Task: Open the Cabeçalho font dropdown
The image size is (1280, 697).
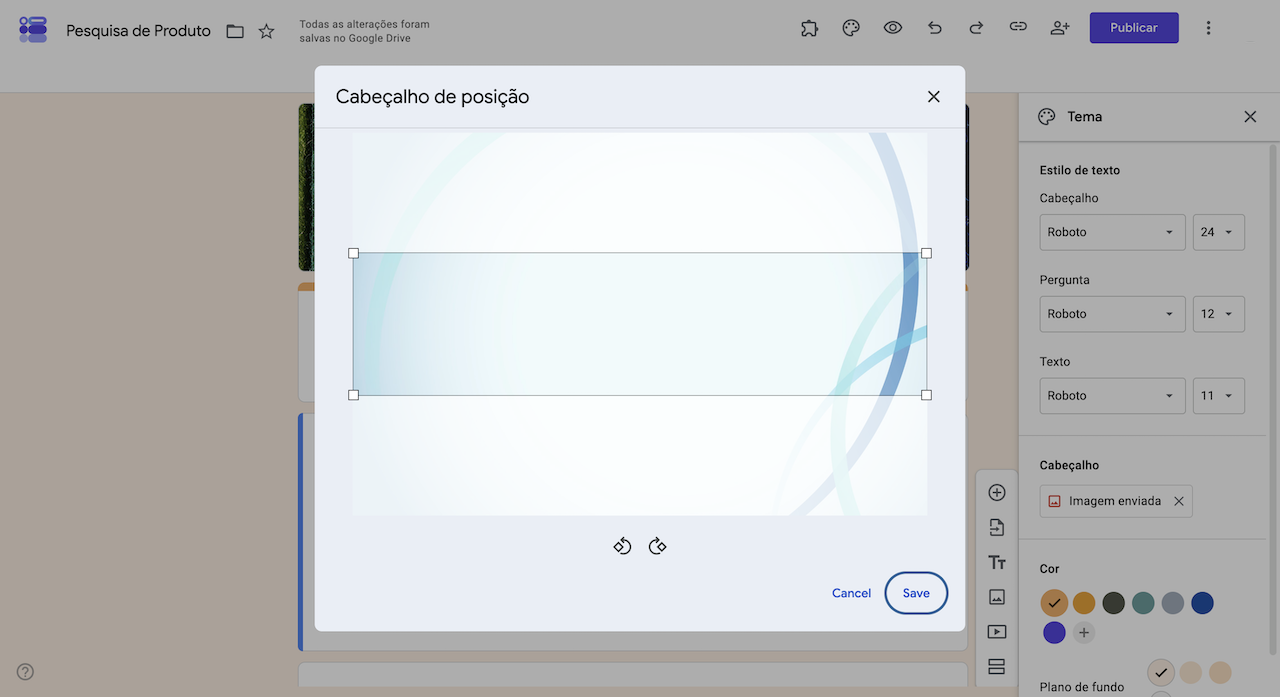Action: pyautogui.click(x=1113, y=232)
